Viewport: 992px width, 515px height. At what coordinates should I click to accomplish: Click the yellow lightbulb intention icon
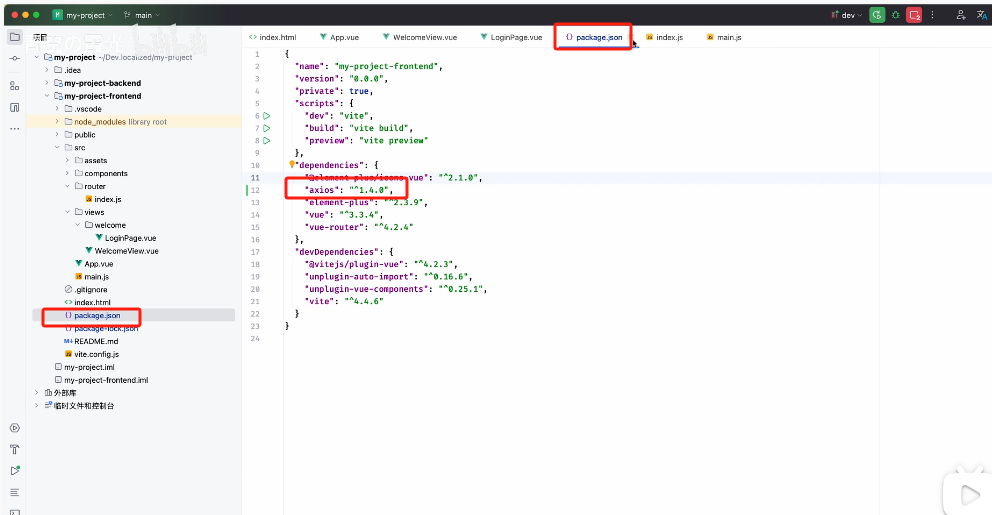coord(292,164)
